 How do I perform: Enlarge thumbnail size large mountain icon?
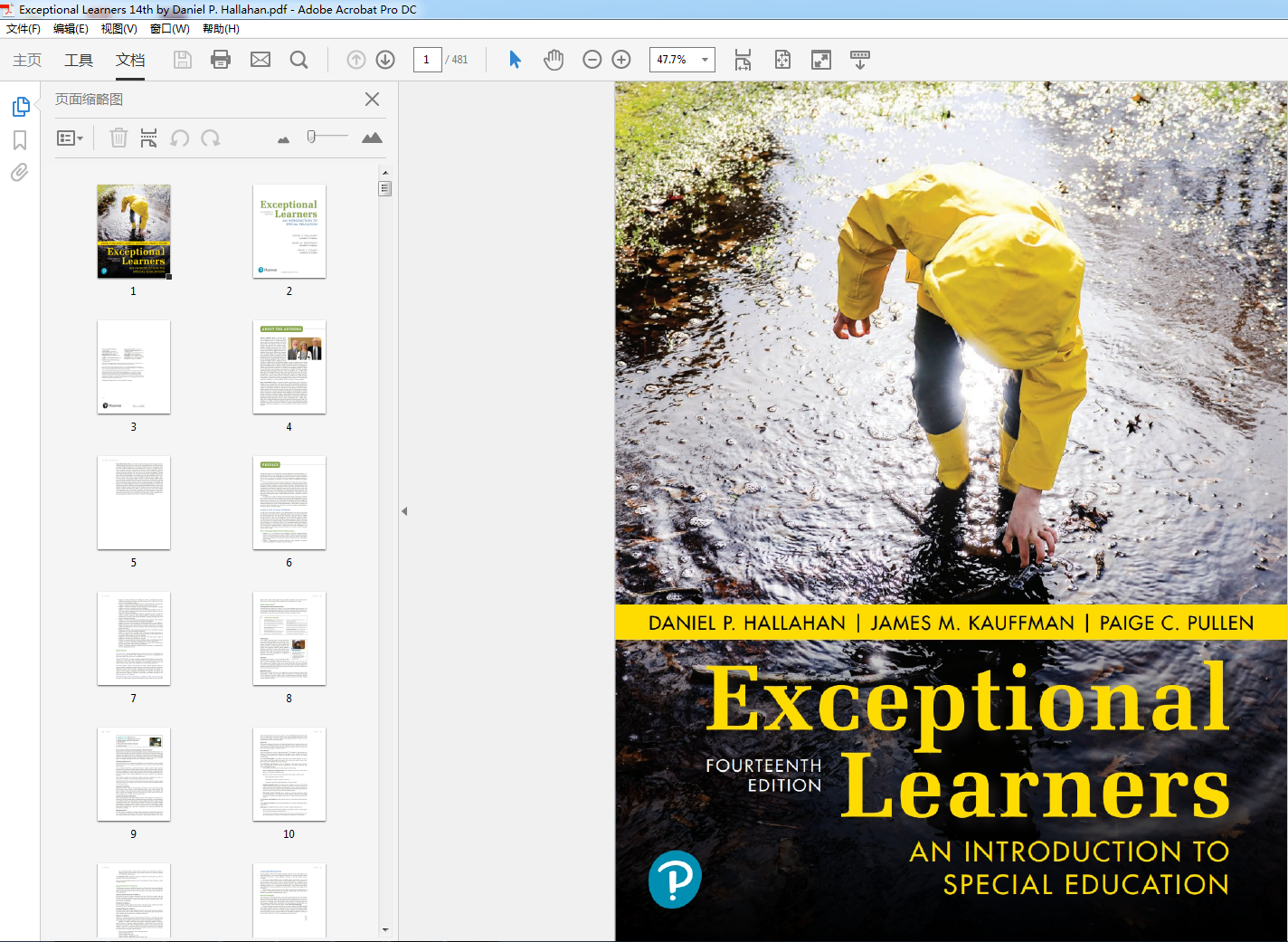pyautogui.click(x=372, y=138)
